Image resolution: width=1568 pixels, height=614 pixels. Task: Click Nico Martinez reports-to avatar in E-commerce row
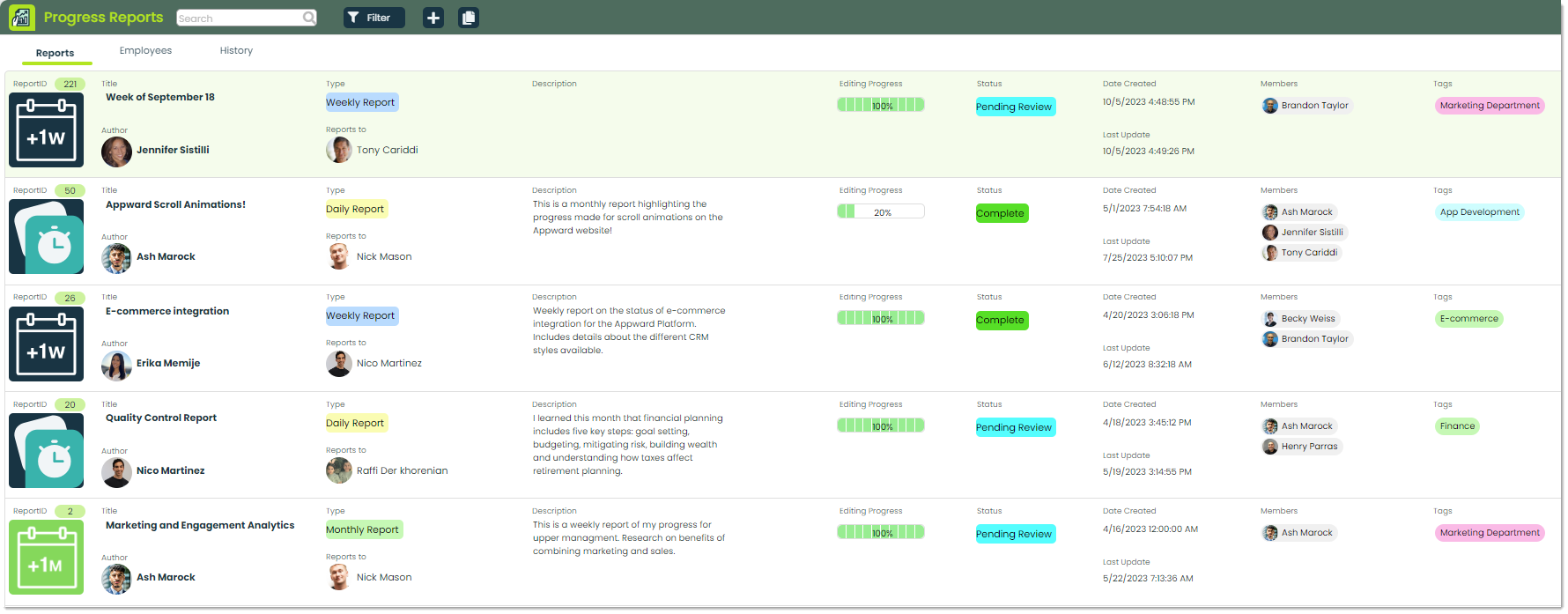tap(339, 363)
